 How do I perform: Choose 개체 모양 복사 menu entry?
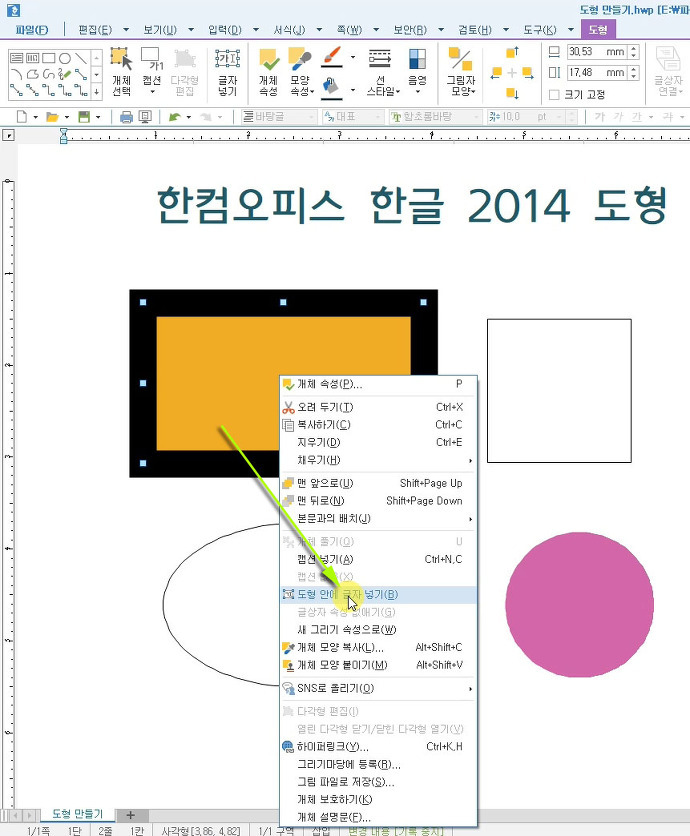tap(378, 647)
